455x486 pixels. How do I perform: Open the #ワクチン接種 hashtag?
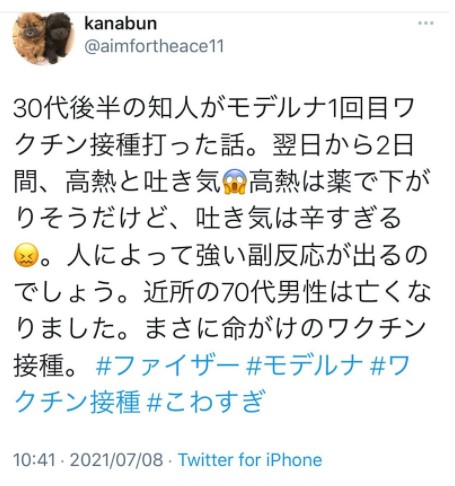212,383
